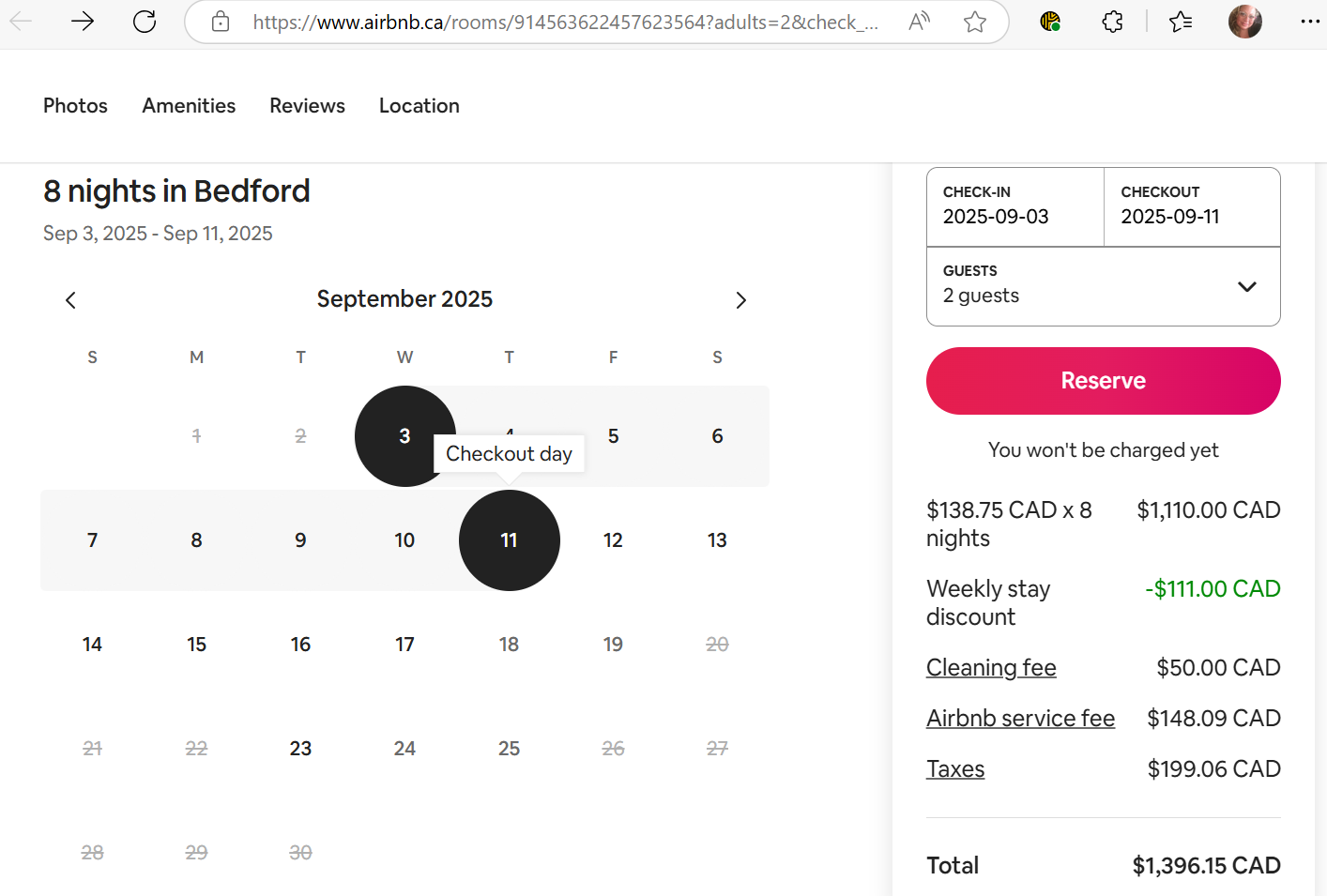Open the browser profile avatar

(1244, 22)
